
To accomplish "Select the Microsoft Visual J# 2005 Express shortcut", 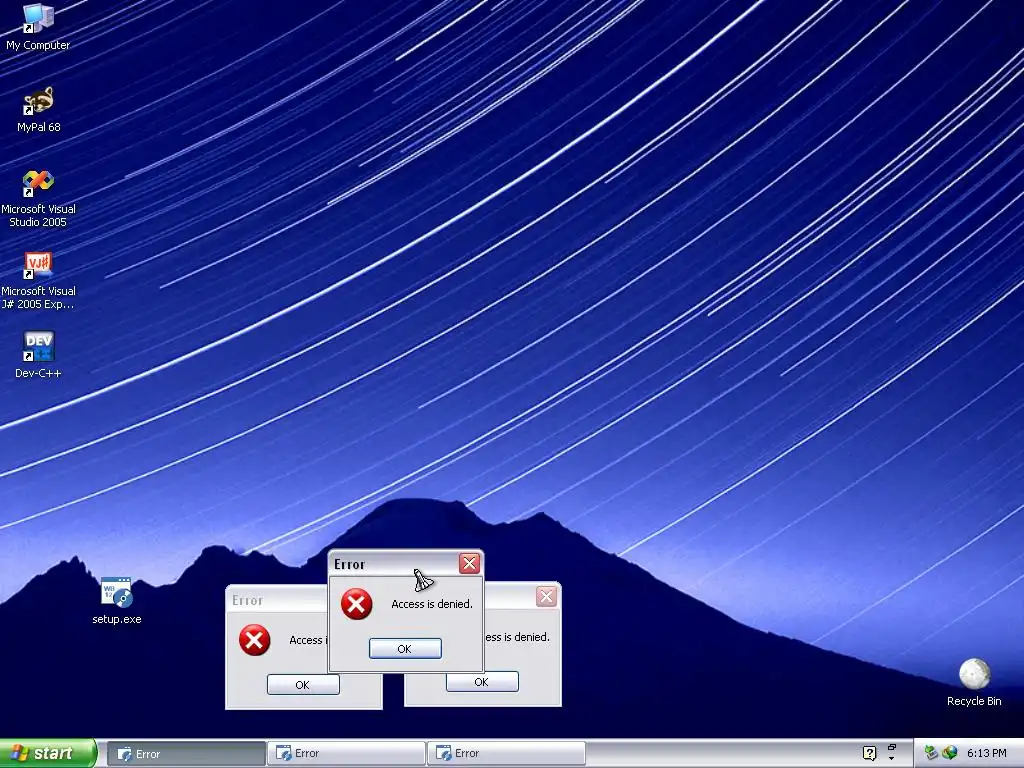I will point(38,281).
